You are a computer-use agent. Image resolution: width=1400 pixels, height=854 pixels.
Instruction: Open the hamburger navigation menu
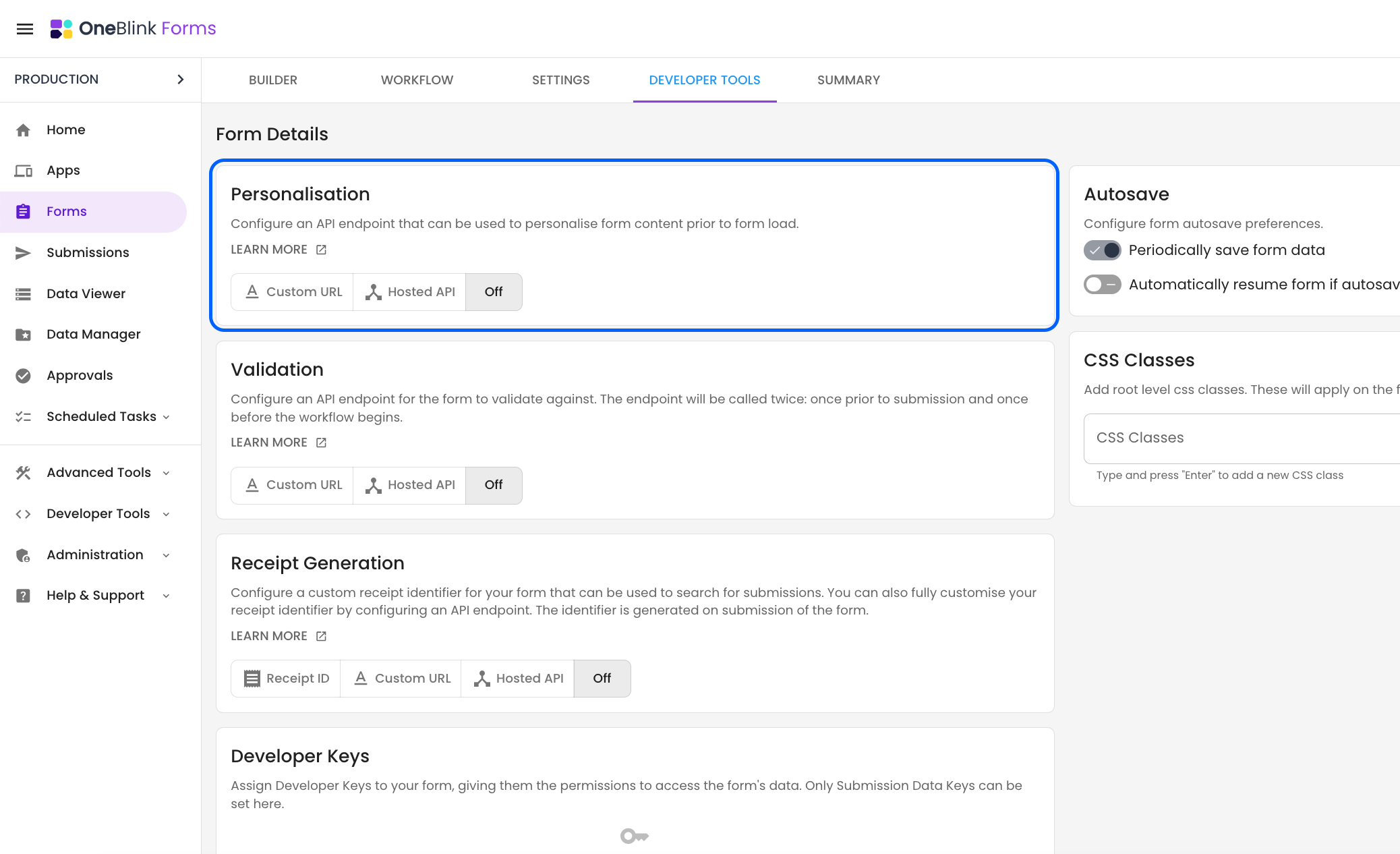pyautogui.click(x=25, y=28)
